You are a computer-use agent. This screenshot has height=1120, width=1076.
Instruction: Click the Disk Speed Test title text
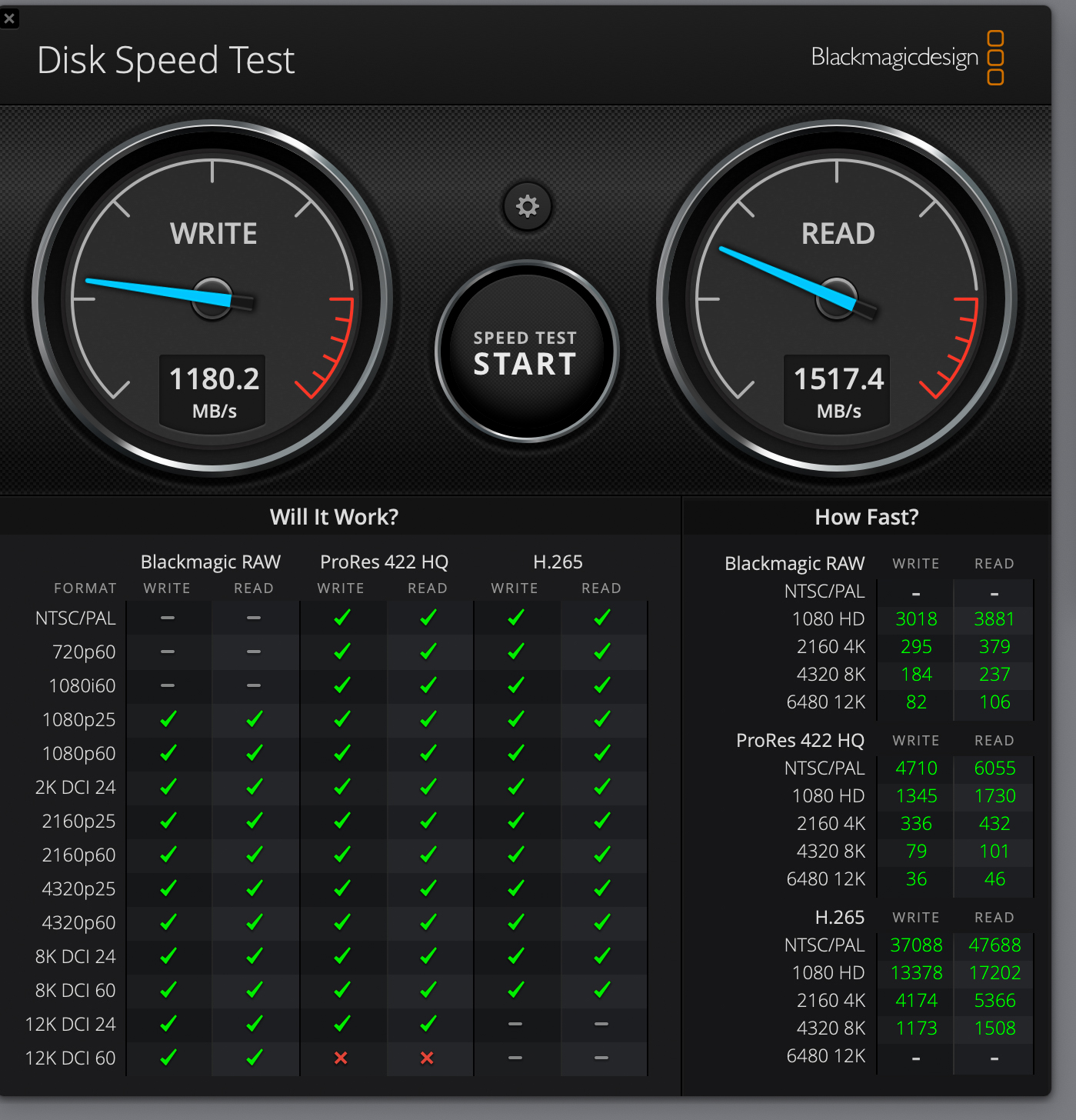coord(166,60)
